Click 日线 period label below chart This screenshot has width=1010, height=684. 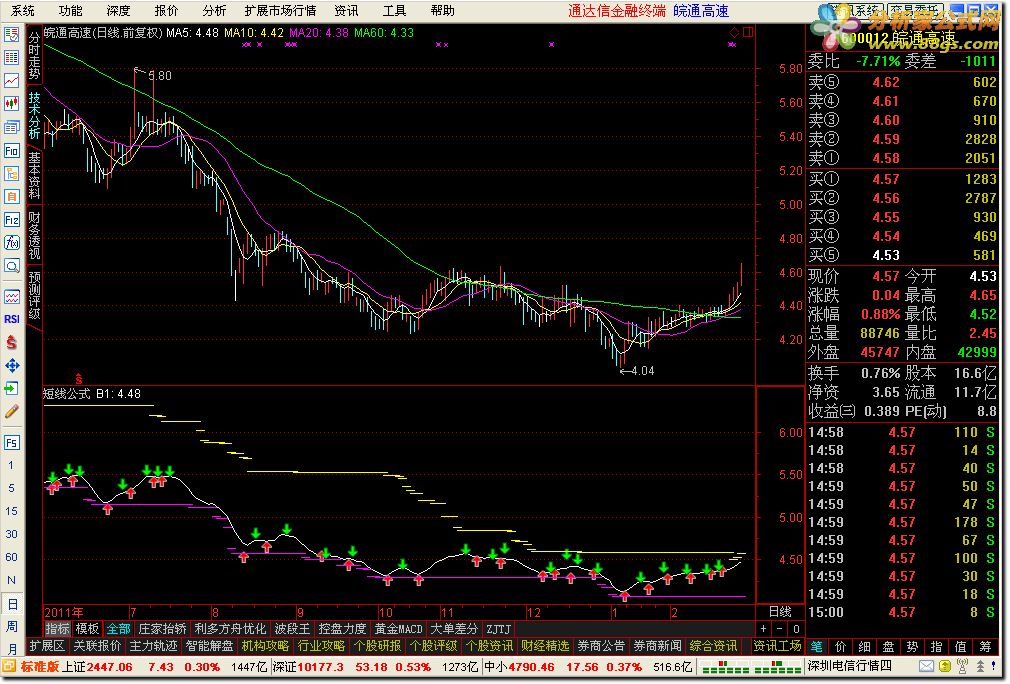pos(780,612)
